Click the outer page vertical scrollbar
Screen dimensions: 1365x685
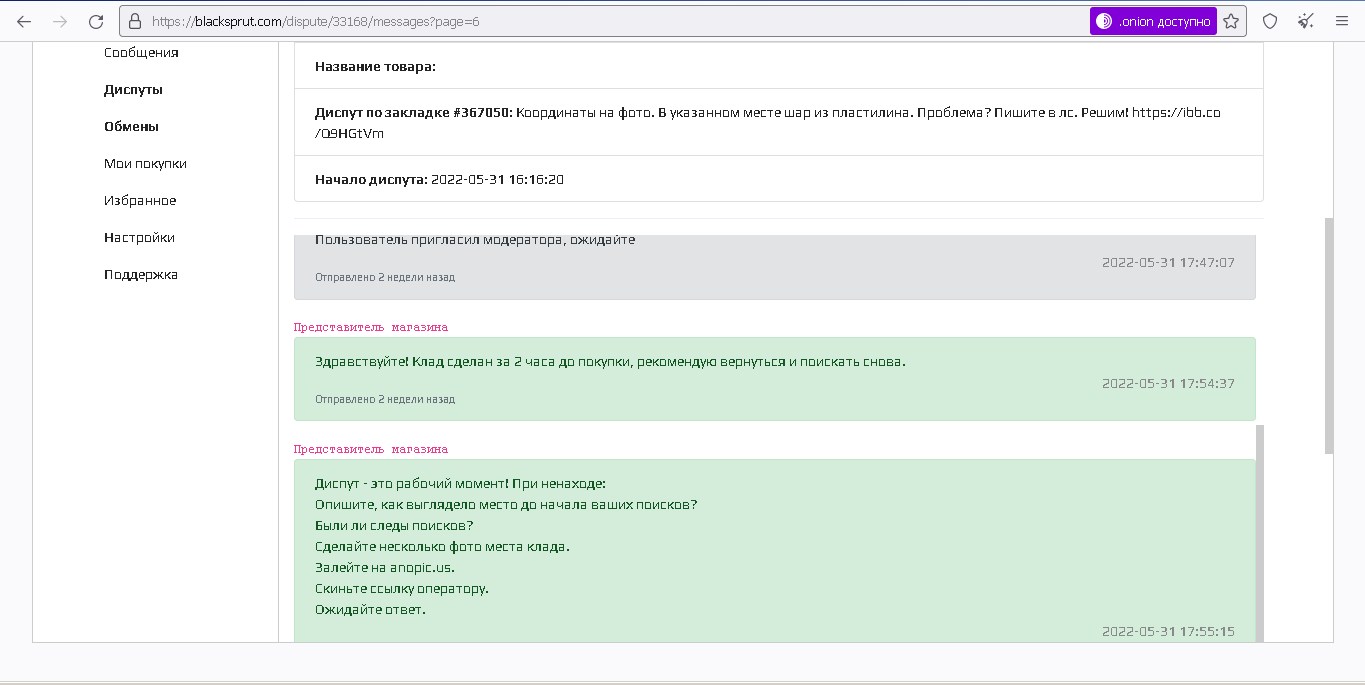point(1329,336)
